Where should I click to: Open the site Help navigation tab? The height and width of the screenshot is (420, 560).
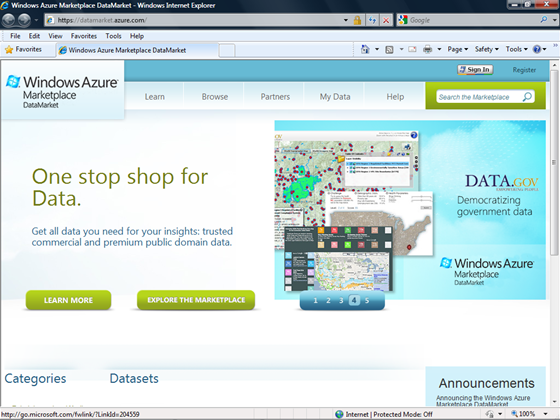[395, 96]
